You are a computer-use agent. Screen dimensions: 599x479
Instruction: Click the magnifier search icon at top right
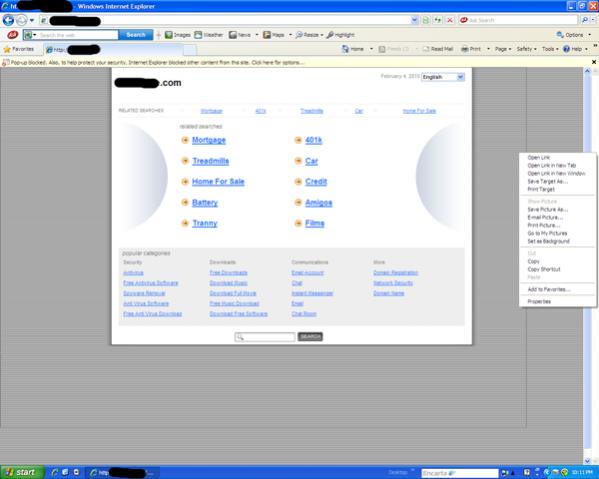pyautogui.click(x=584, y=20)
